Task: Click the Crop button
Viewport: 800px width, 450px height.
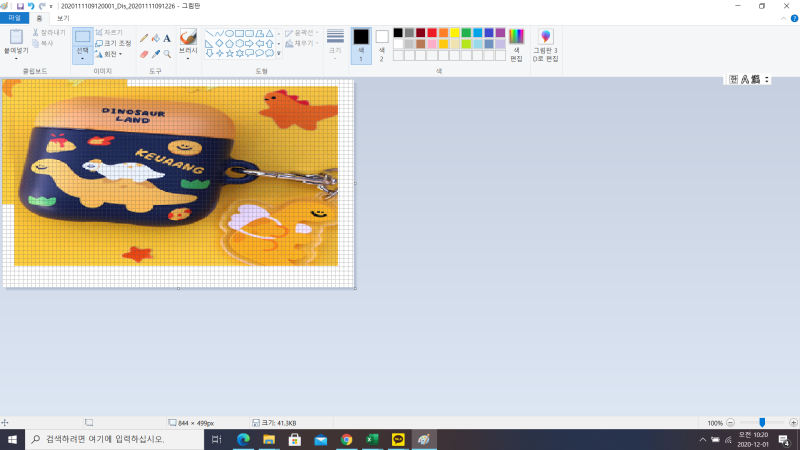Action: coord(109,33)
